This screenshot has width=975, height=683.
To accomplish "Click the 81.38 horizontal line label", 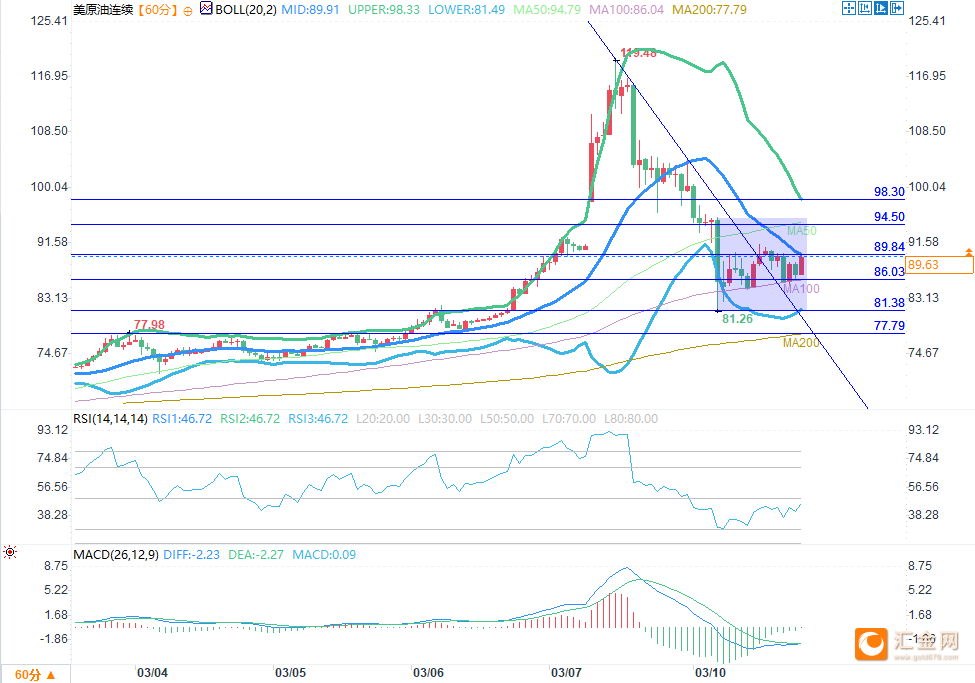I will tap(889, 303).
